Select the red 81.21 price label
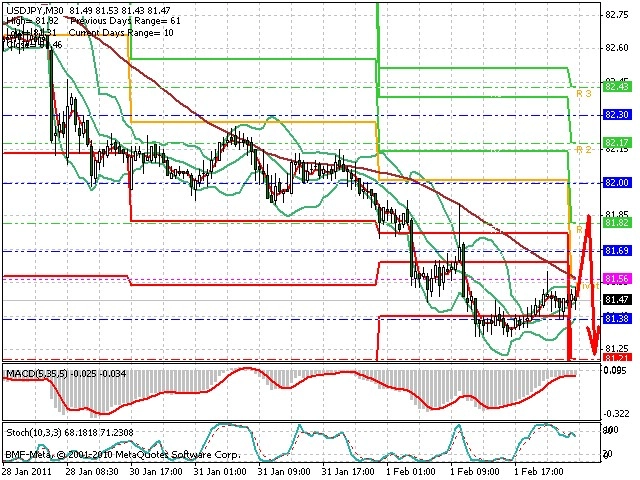The height and width of the screenshot is (480, 640). click(x=617, y=358)
